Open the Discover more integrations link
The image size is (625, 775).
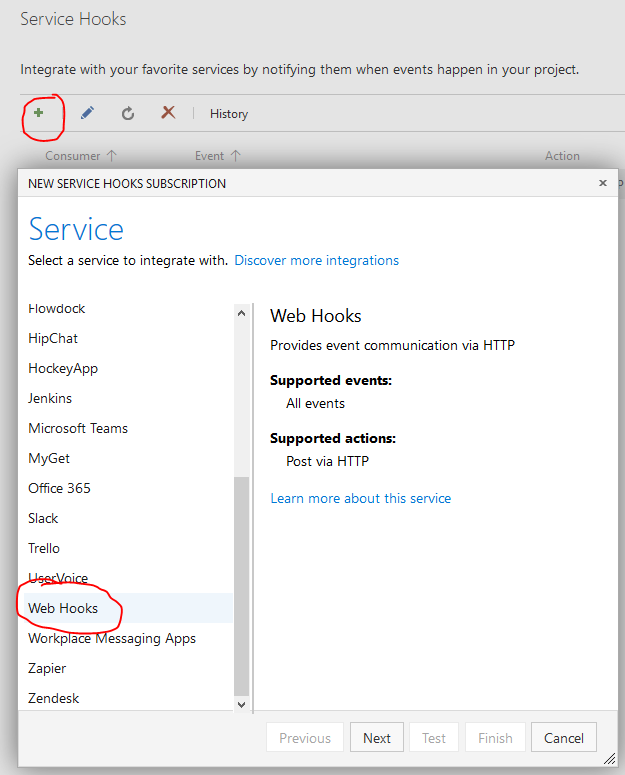pyautogui.click(x=316, y=260)
